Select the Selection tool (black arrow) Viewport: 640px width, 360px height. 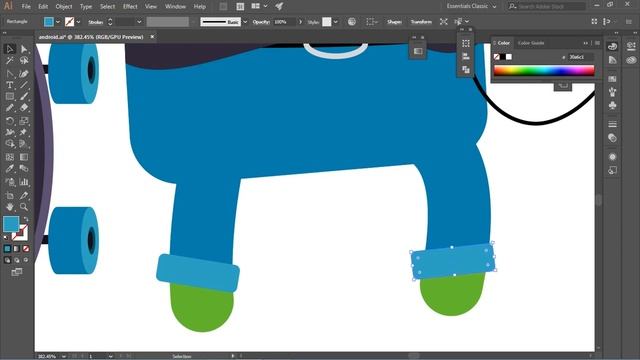point(10,49)
